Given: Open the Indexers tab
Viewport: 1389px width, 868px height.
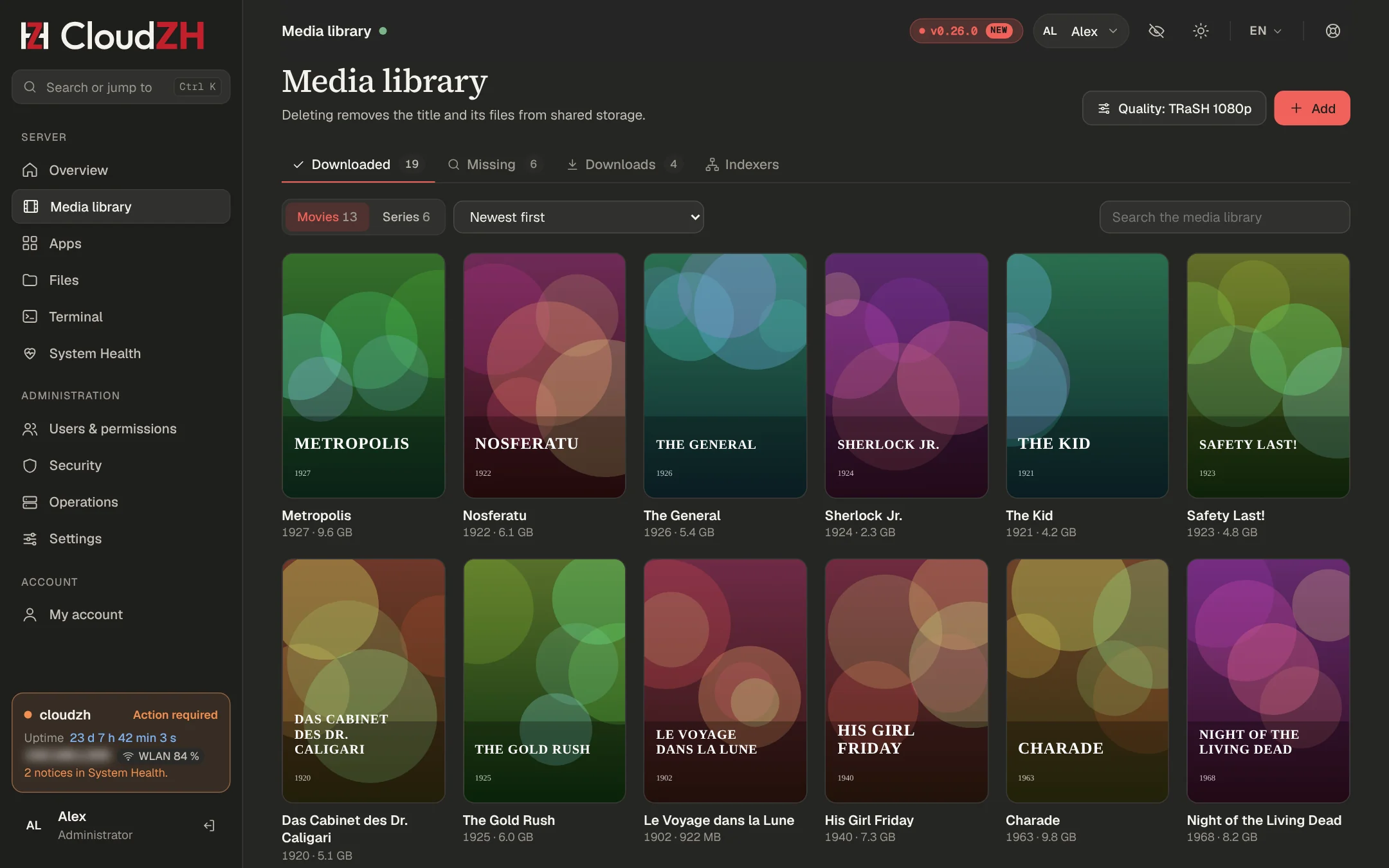Looking at the screenshot, I should click(742, 165).
